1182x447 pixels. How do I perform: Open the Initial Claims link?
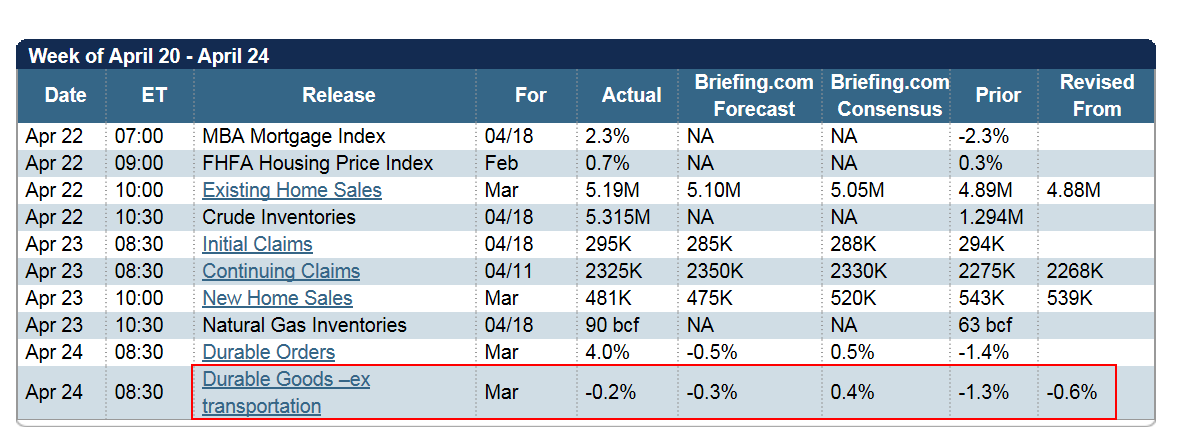pos(257,244)
